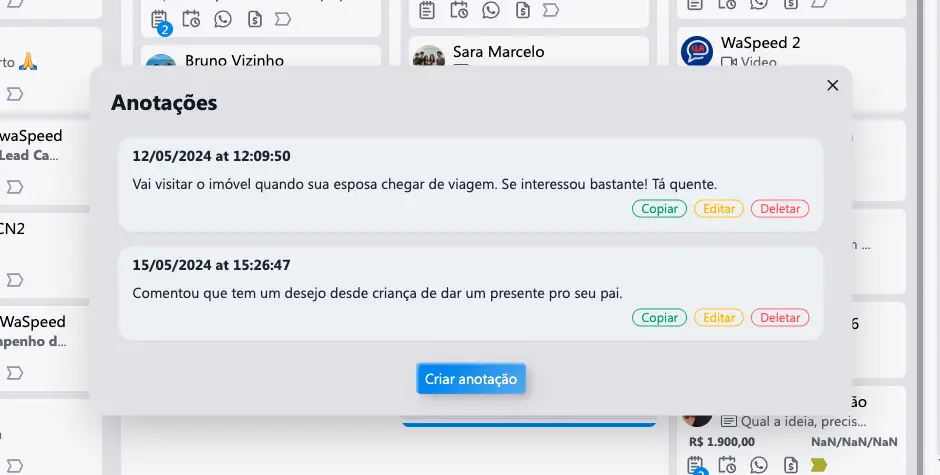This screenshot has width=940, height=475.
Task: Select the WaSpeed 2 card name
Action: 760,43
